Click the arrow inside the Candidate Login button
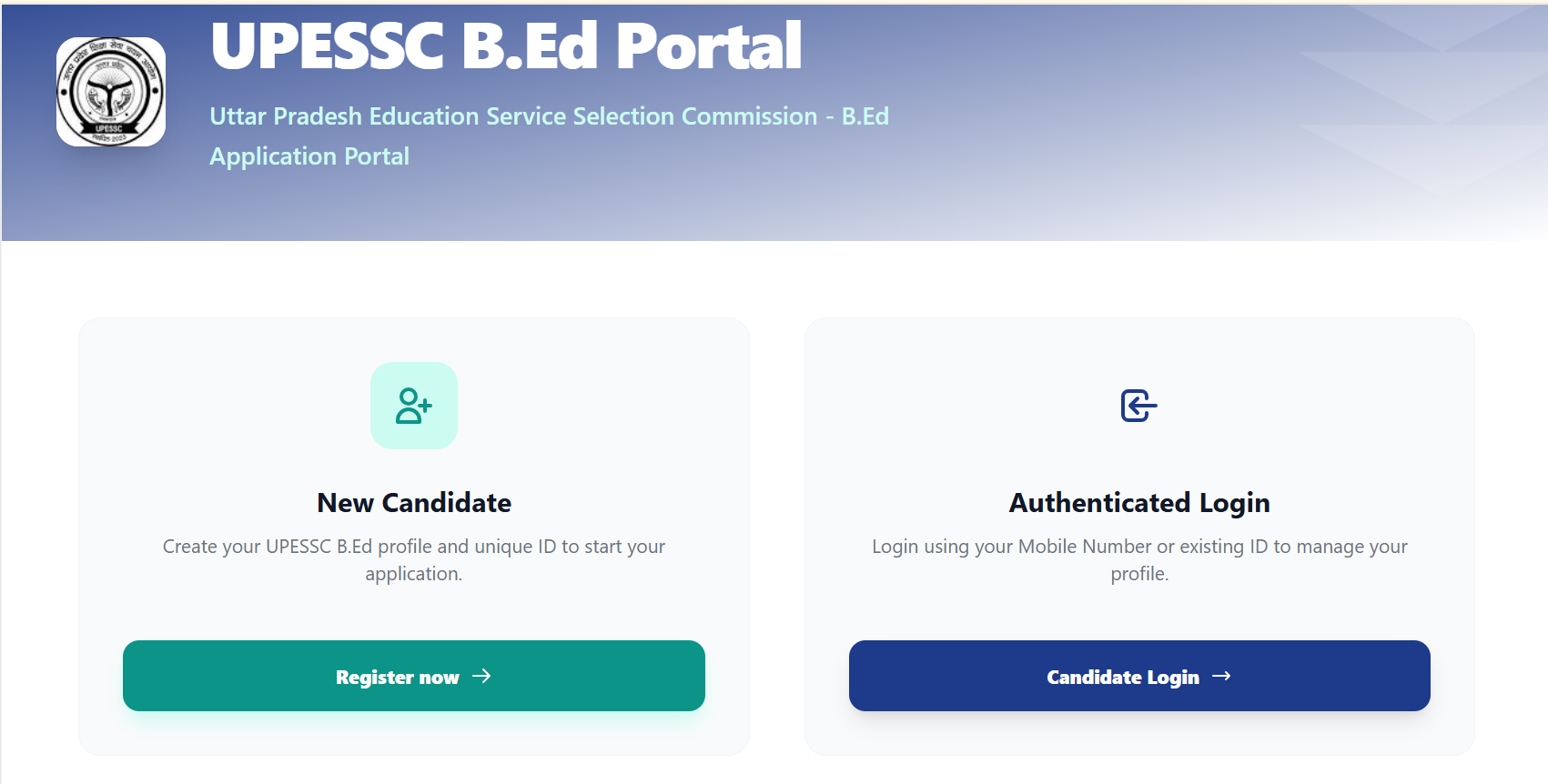The height and width of the screenshot is (784, 1548). [x=1223, y=676]
